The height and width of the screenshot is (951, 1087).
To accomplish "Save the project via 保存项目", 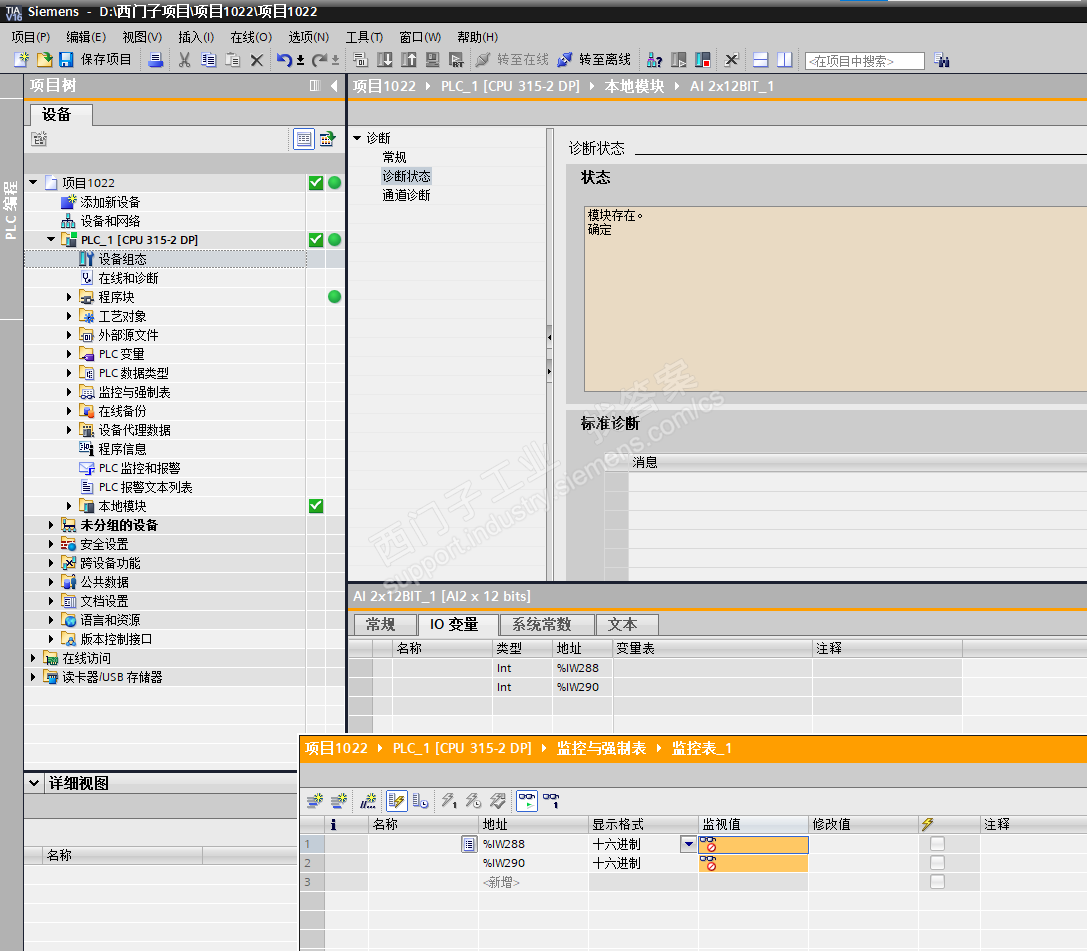I will click(95, 60).
